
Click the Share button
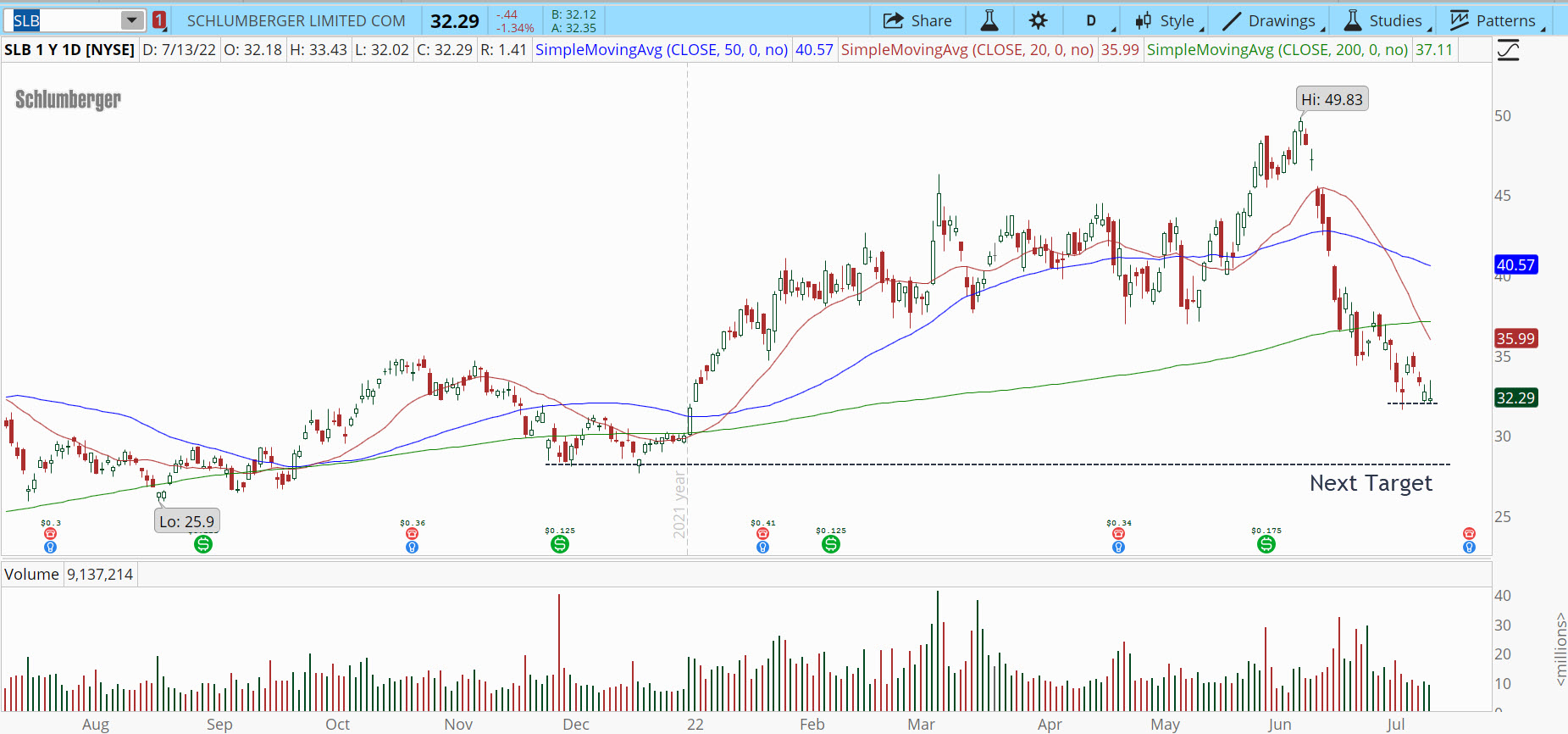pos(917,20)
